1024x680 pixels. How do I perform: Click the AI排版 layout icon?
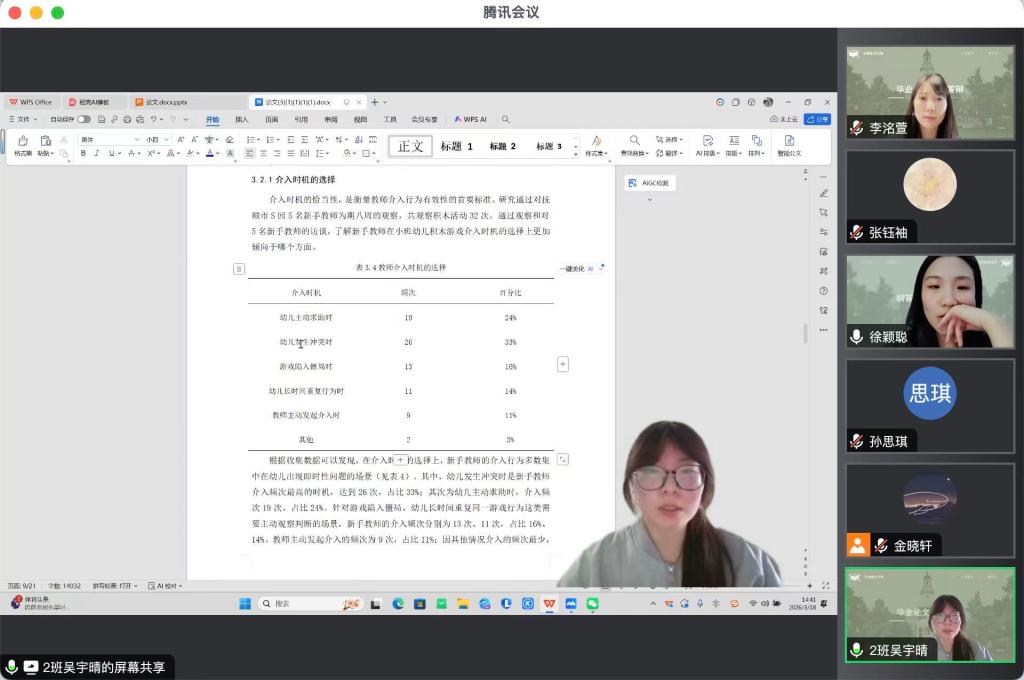point(708,145)
